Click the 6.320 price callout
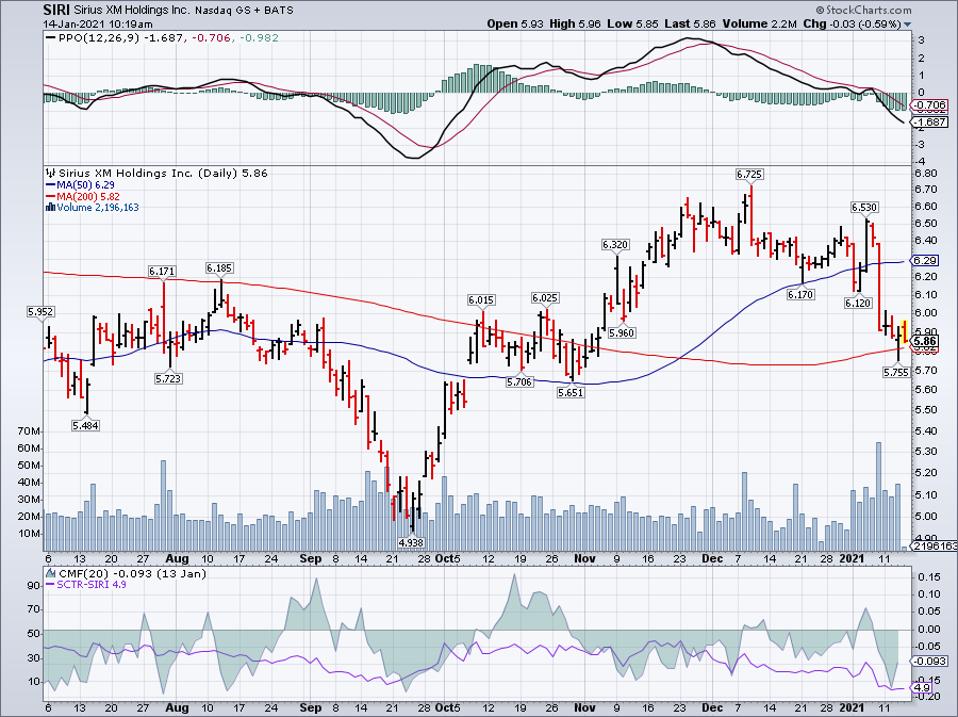Screen dimensions: 958x717 pyautogui.click(x=615, y=245)
